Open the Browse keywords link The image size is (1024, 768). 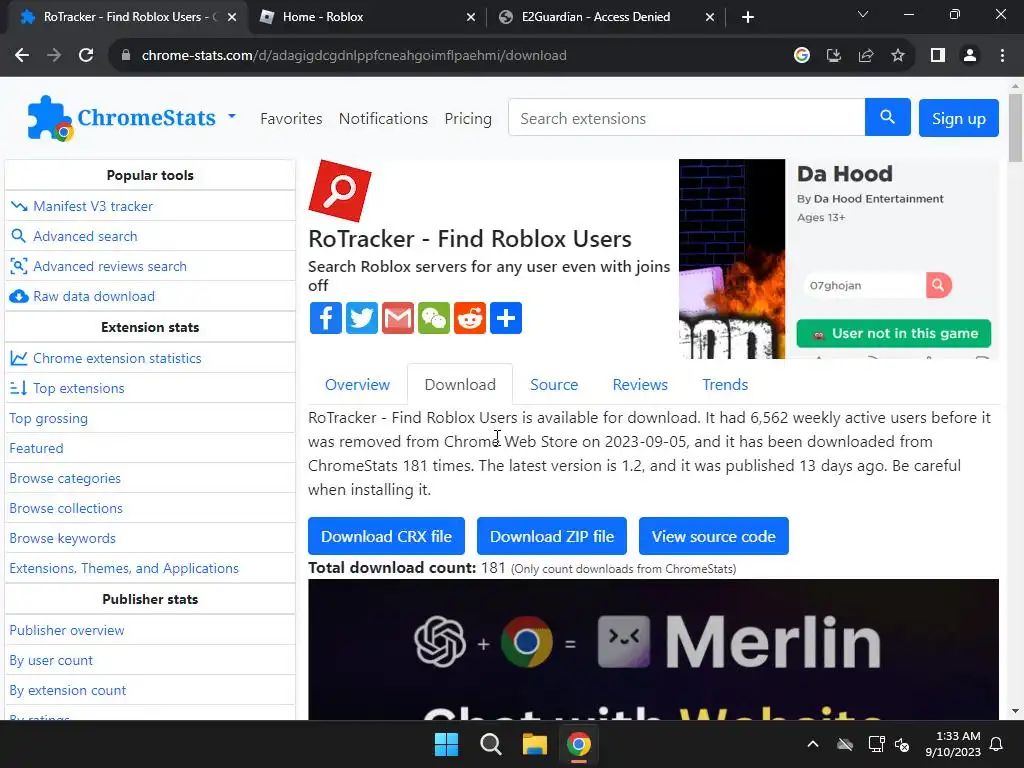point(62,539)
